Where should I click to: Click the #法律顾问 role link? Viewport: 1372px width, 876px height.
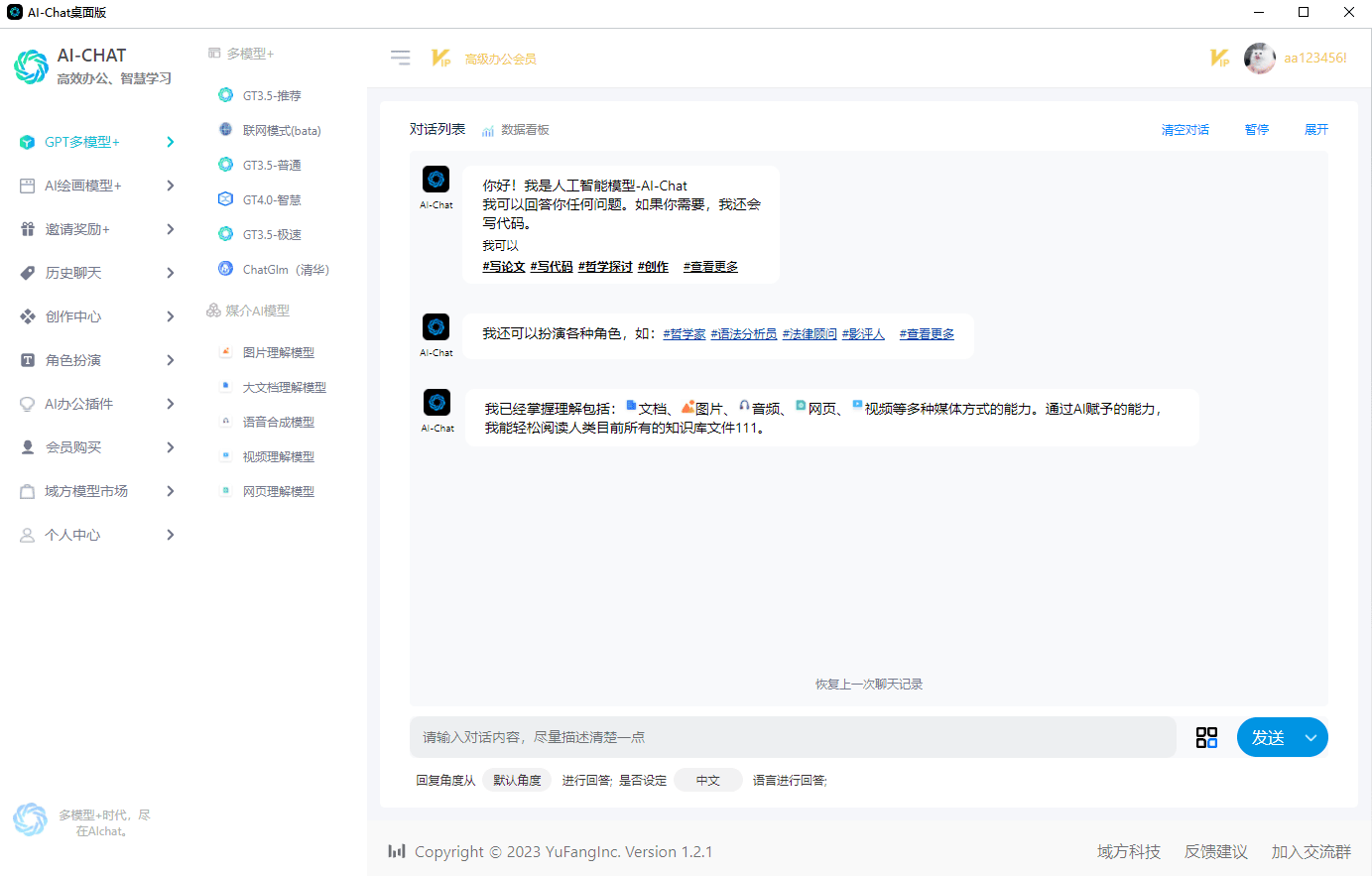[810, 334]
